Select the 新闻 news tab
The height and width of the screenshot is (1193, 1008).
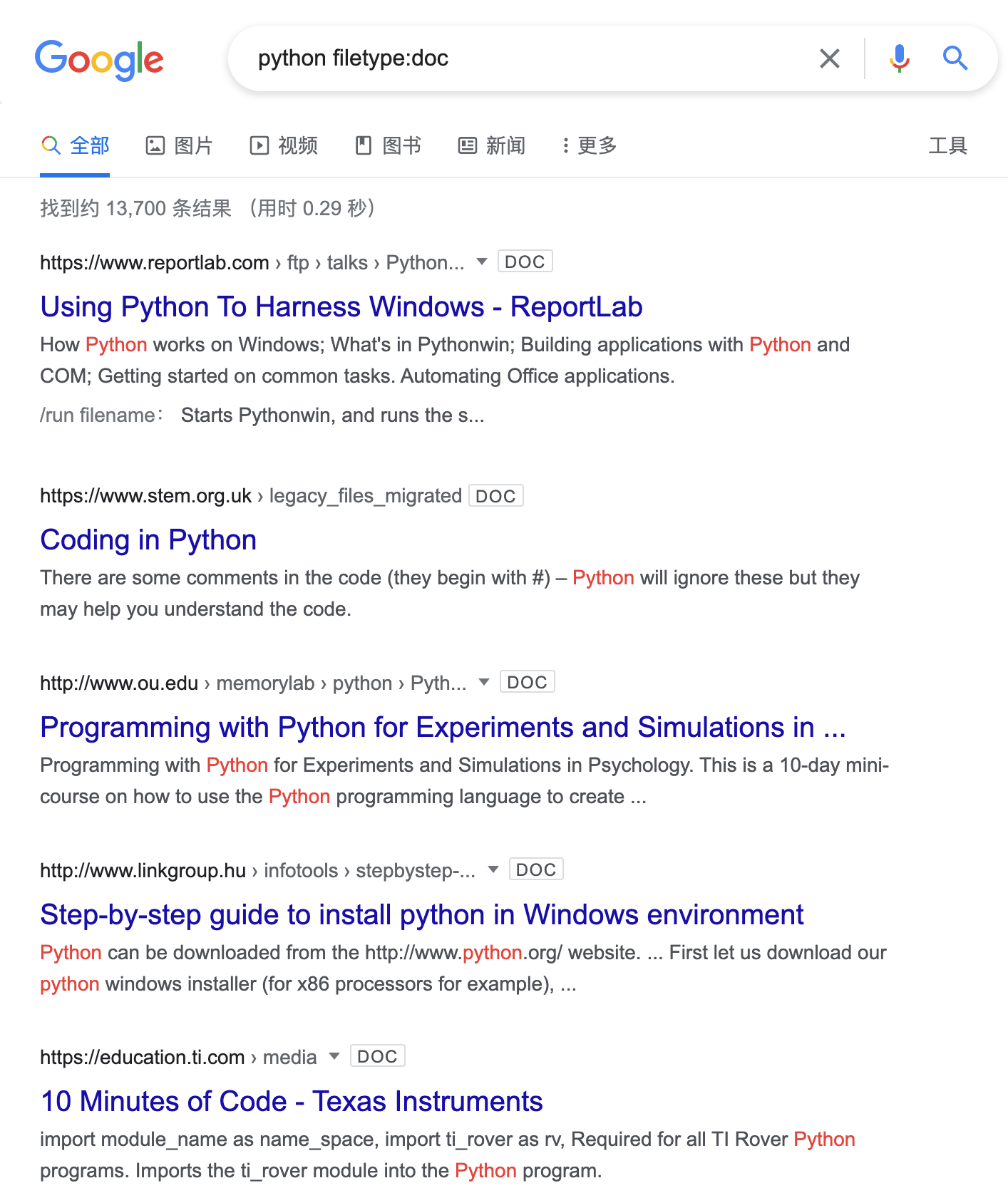pos(492,146)
